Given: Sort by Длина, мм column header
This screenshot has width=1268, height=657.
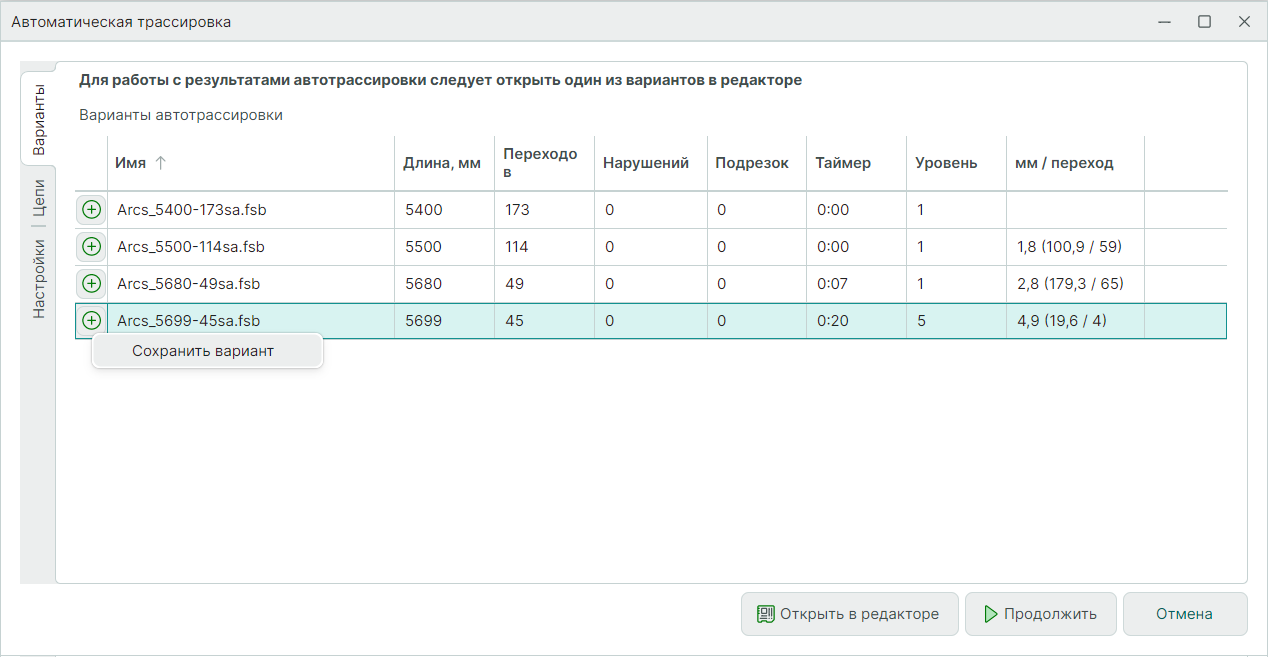Looking at the screenshot, I should [442, 163].
